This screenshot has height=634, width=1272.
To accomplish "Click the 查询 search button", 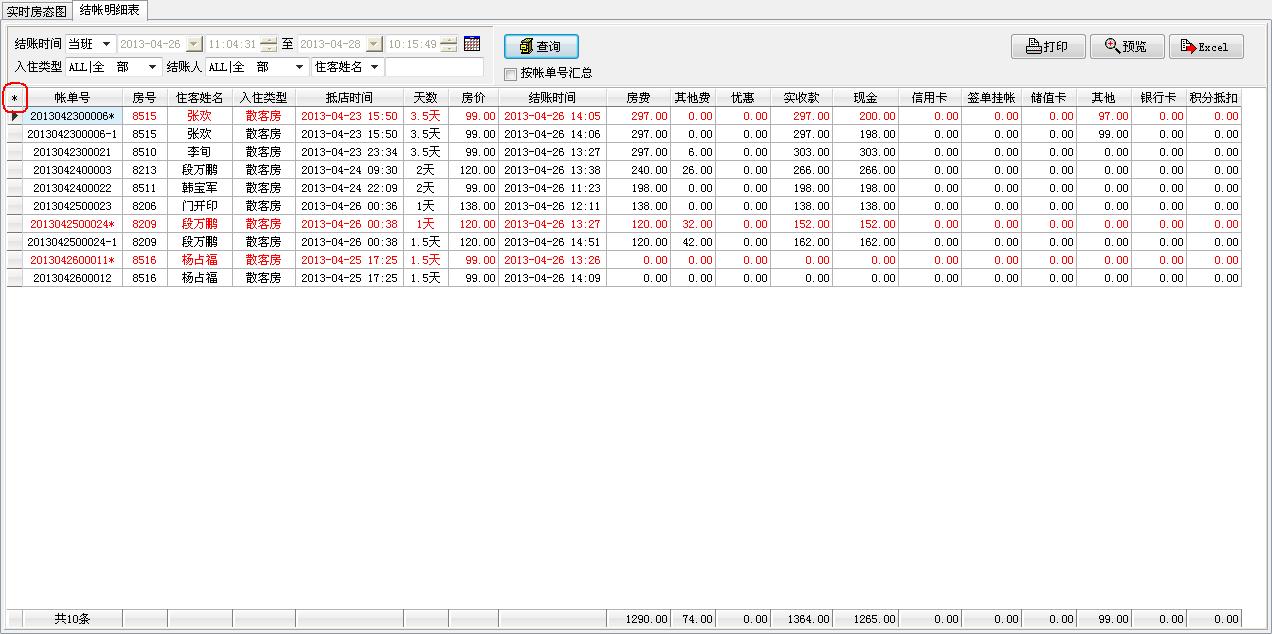I will (x=541, y=46).
